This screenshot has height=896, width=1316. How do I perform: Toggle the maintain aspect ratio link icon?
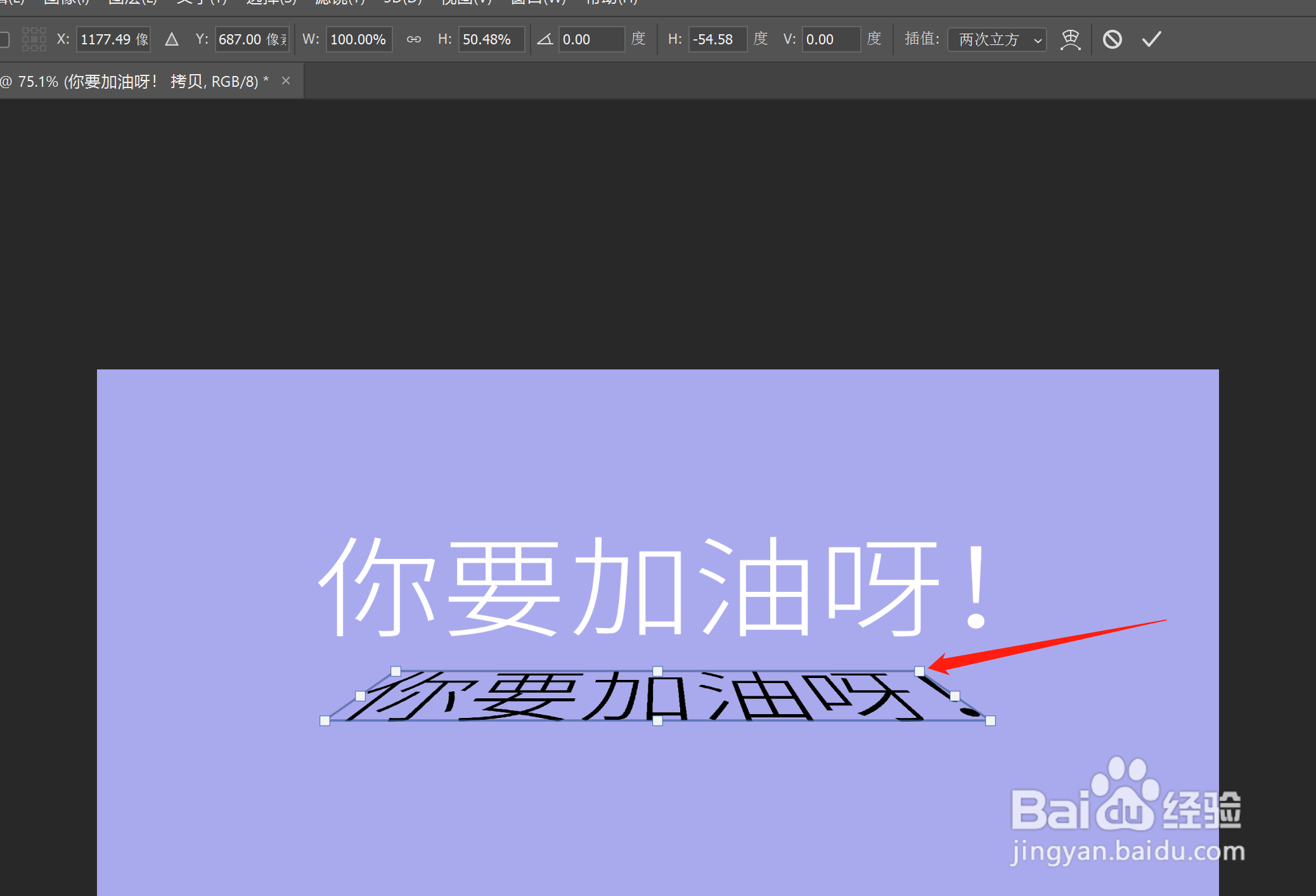[x=414, y=39]
